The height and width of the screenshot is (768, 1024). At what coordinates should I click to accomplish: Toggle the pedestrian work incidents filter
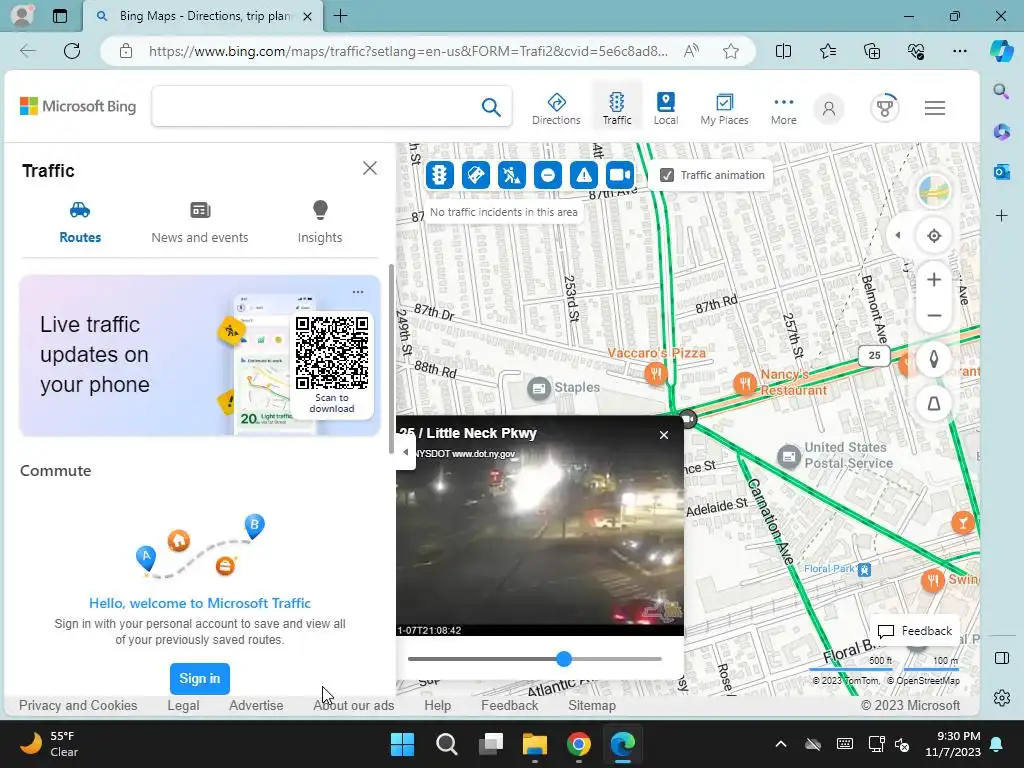[x=511, y=175]
